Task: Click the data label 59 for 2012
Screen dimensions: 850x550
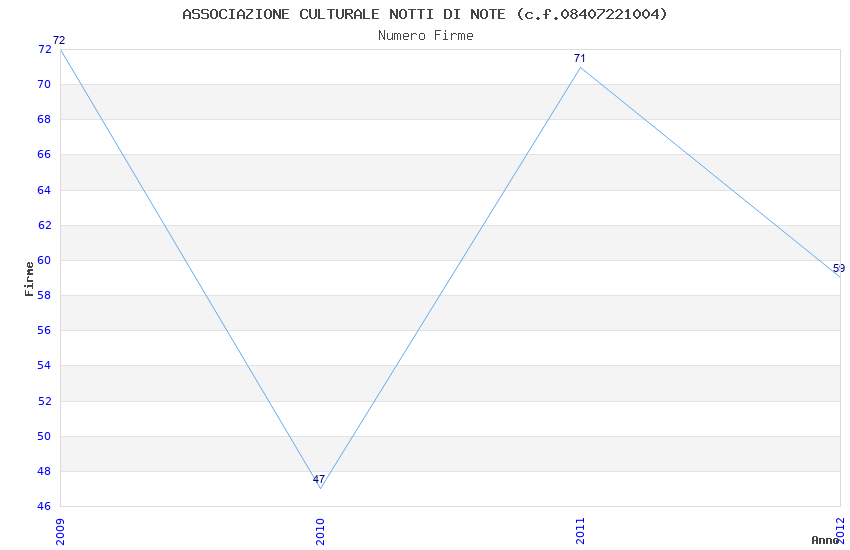Action: 839,268
